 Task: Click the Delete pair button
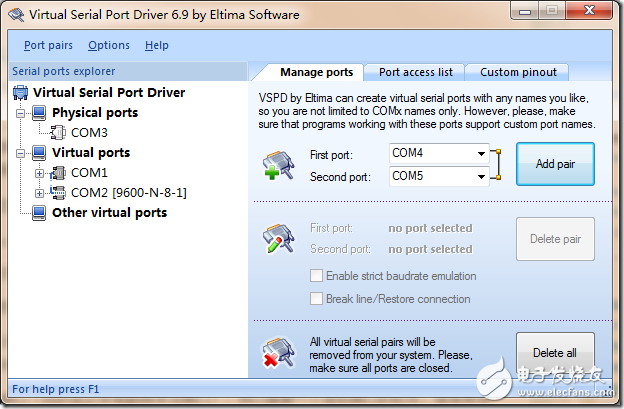click(x=555, y=239)
